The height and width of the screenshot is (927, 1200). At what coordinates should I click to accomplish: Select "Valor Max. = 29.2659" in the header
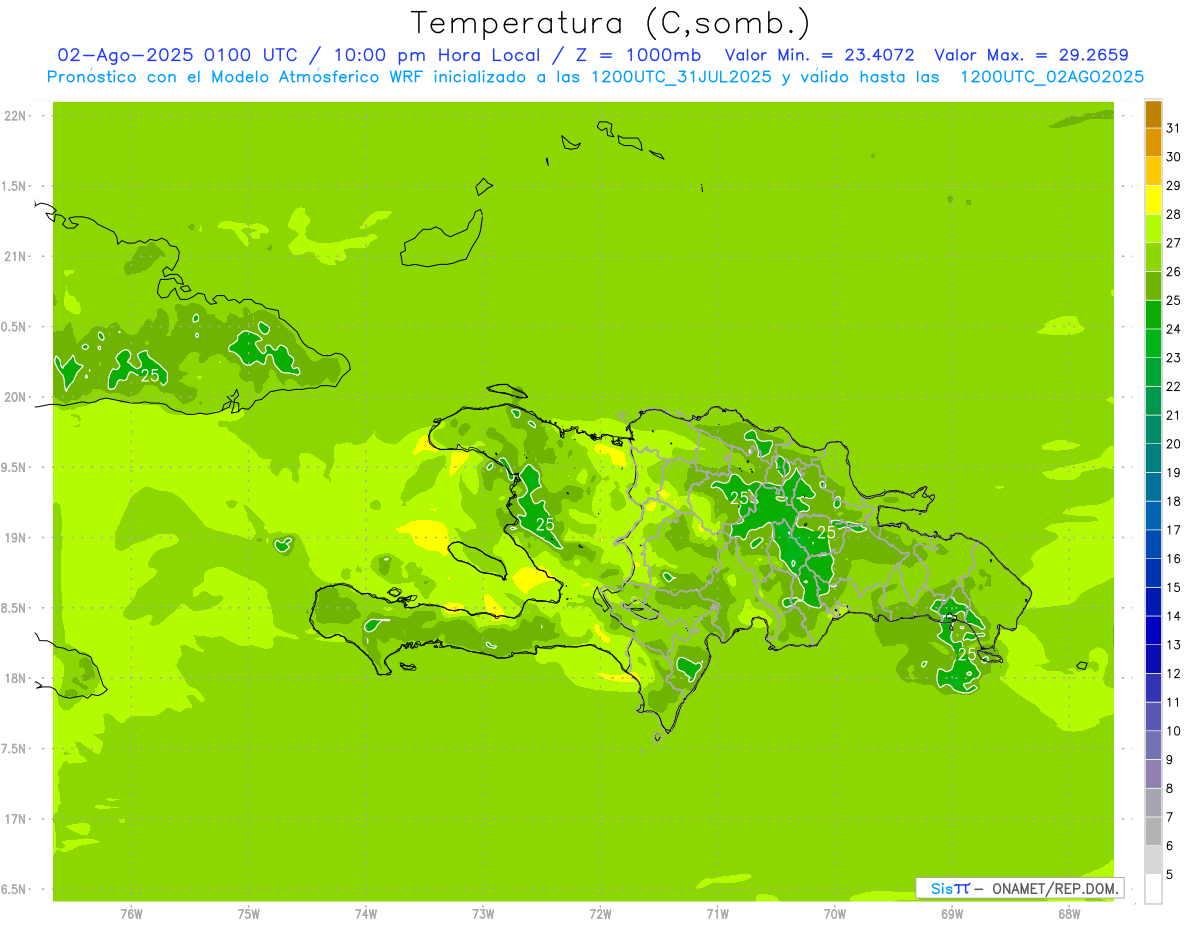coord(1032,55)
